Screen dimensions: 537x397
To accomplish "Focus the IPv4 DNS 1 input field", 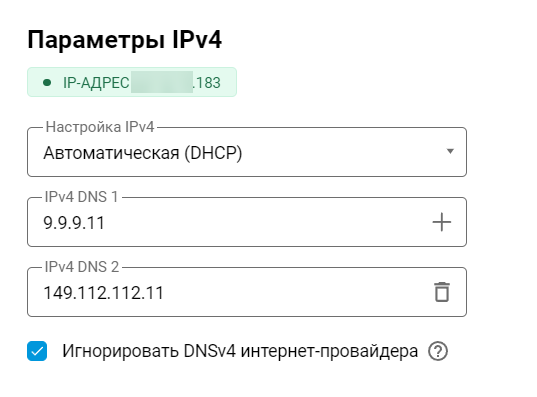I will [x=247, y=222].
